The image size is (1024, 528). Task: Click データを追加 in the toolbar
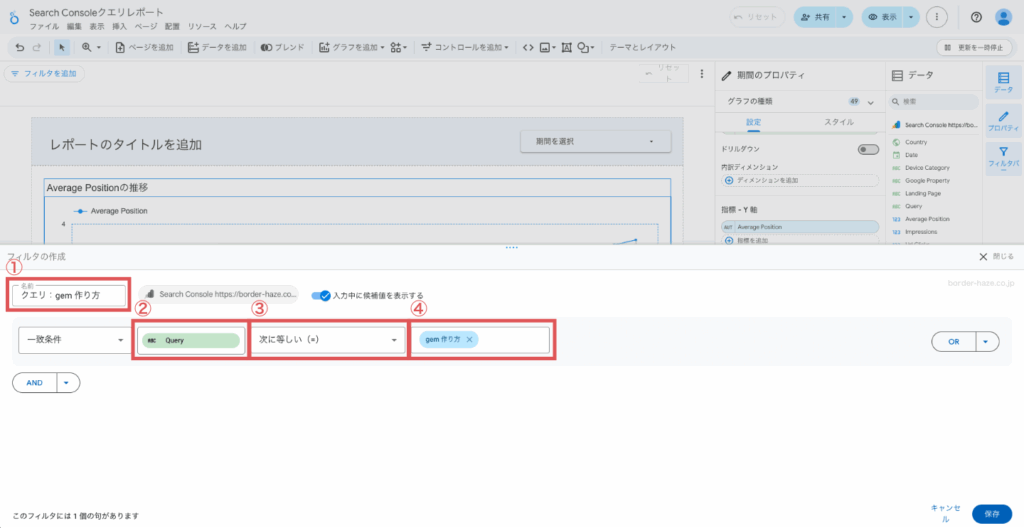tap(217, 47)
